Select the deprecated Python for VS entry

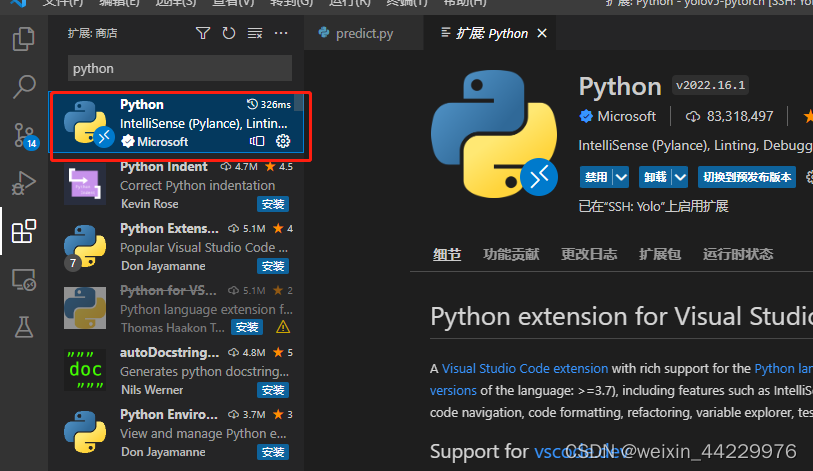[x=176, y=309]
